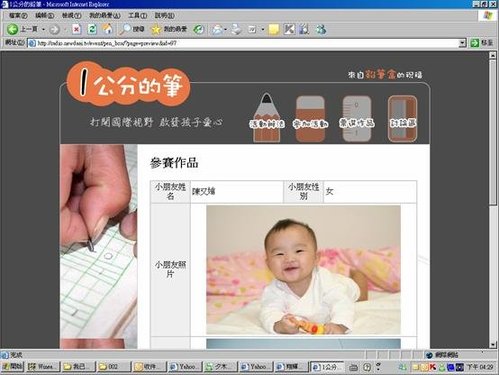Click the 小朋友性別 table label

click(x=303, y=191)
